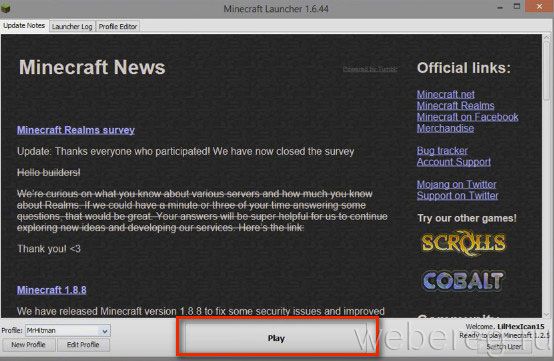Open the Minecraft Realms survey article link

pyautogui.click(x=76, y=130)
